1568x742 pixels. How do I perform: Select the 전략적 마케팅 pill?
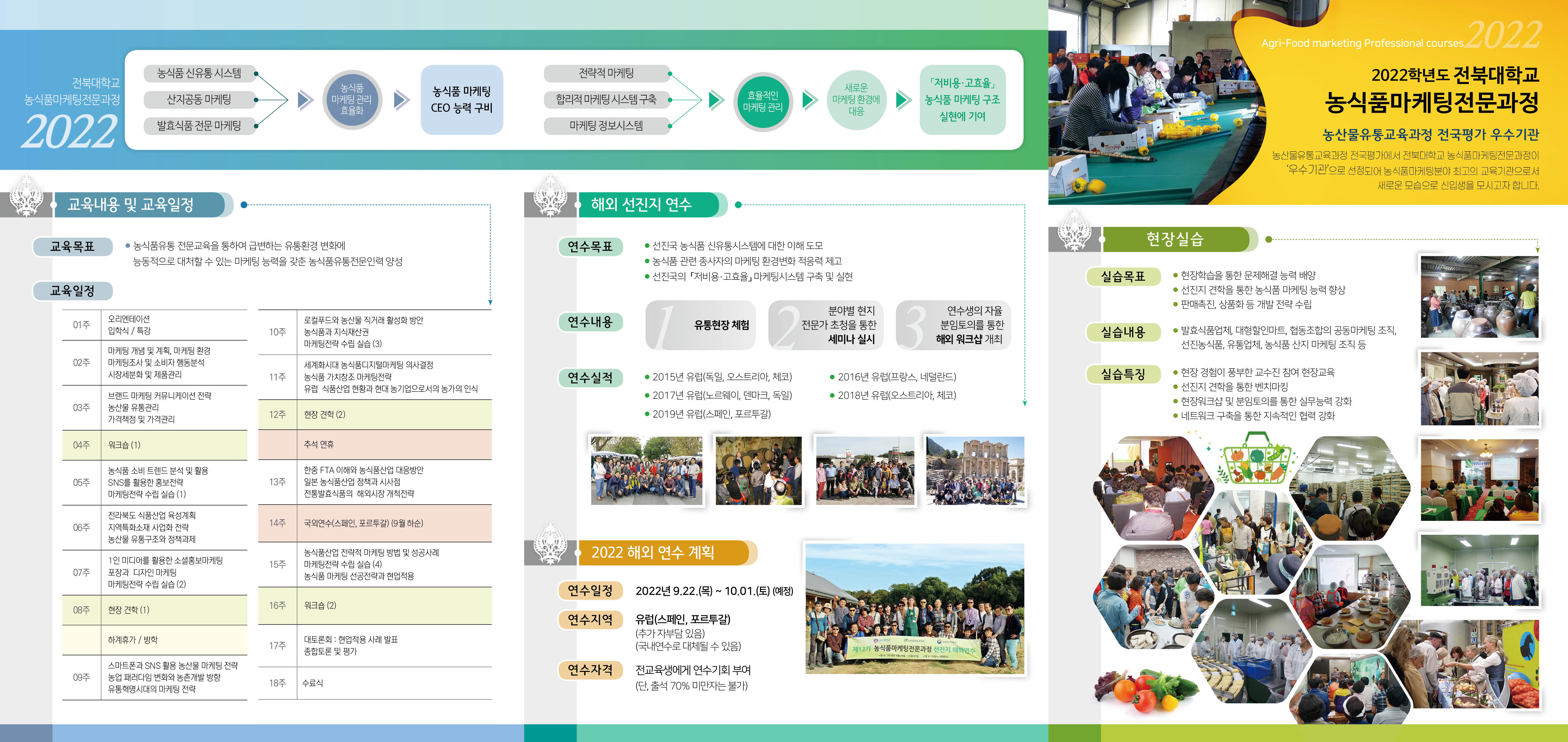click(606, 74)
